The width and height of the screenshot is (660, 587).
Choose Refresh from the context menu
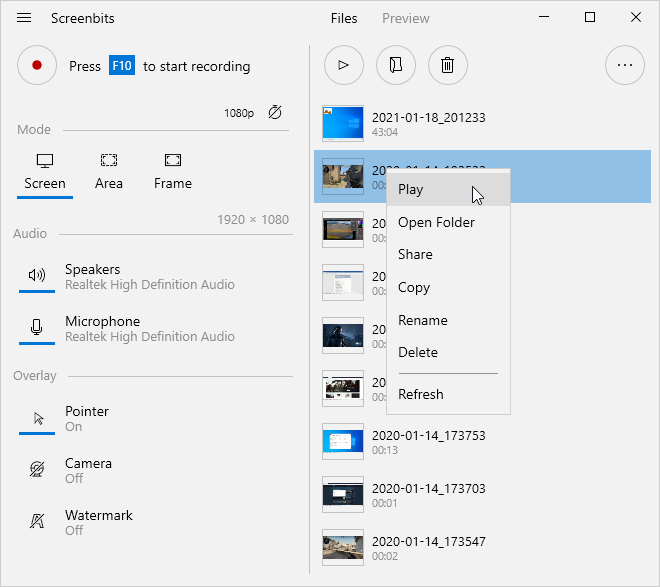tap(448, 394)
